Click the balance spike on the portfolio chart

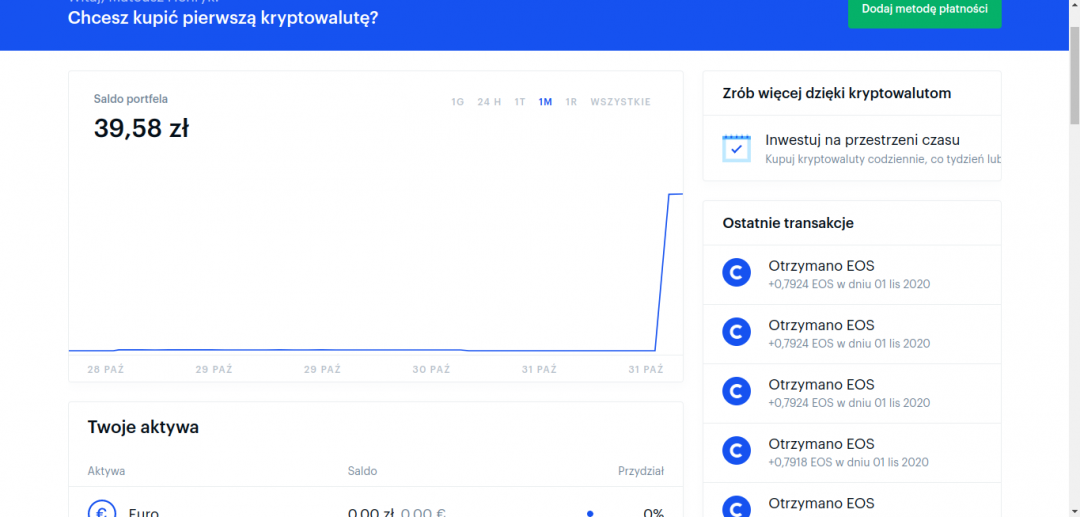coord(662,270)
